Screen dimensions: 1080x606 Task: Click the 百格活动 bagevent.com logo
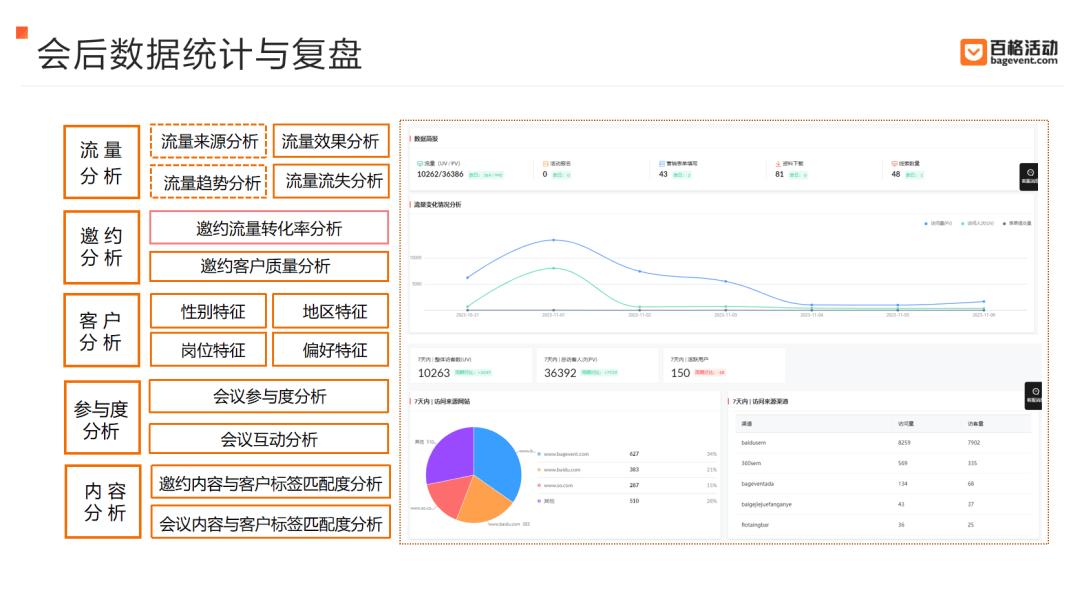click(1009, 52)
